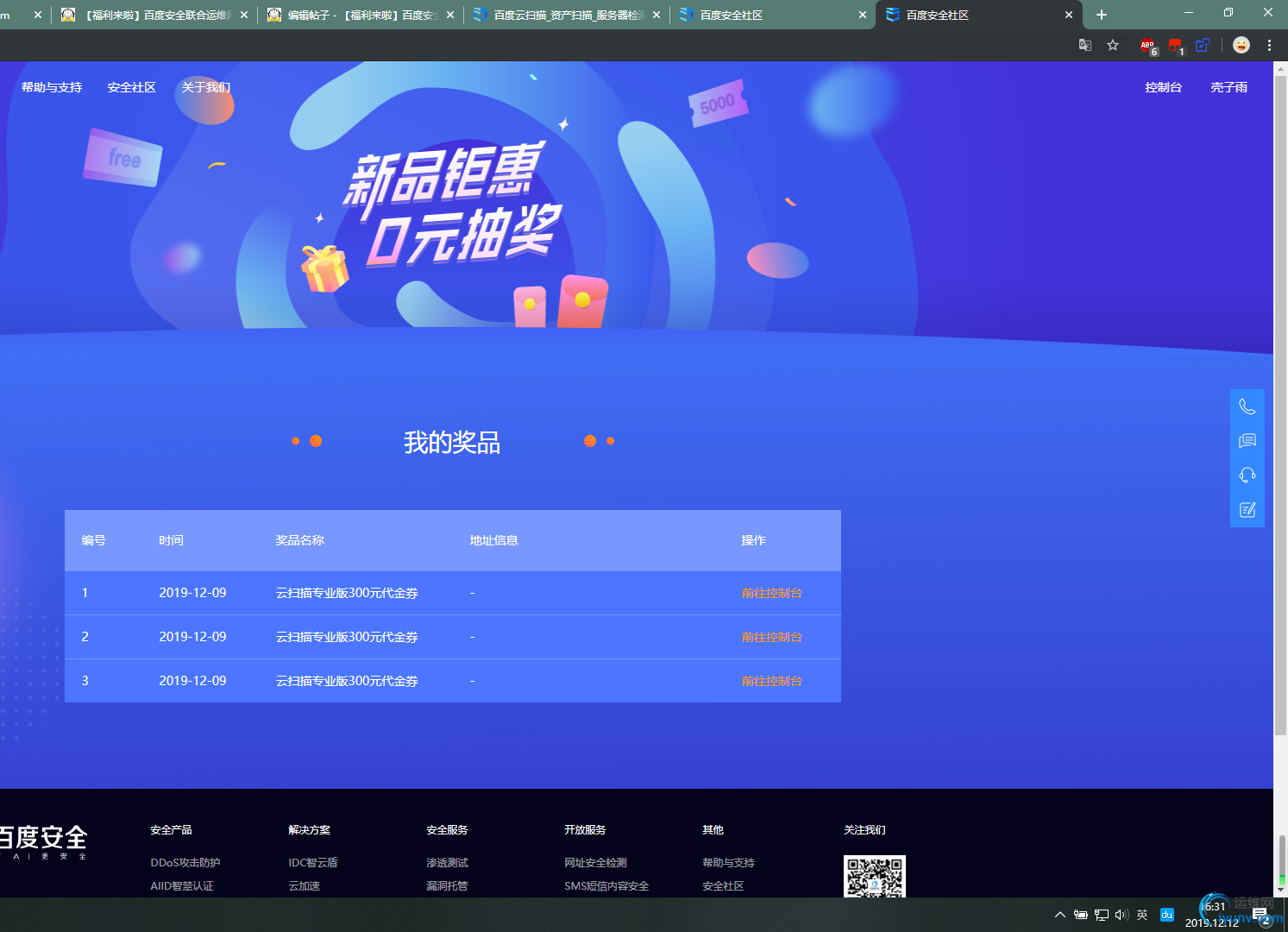Go to 控制台 in the top navigation
1288x932 pixels.
pos(1164,87)
